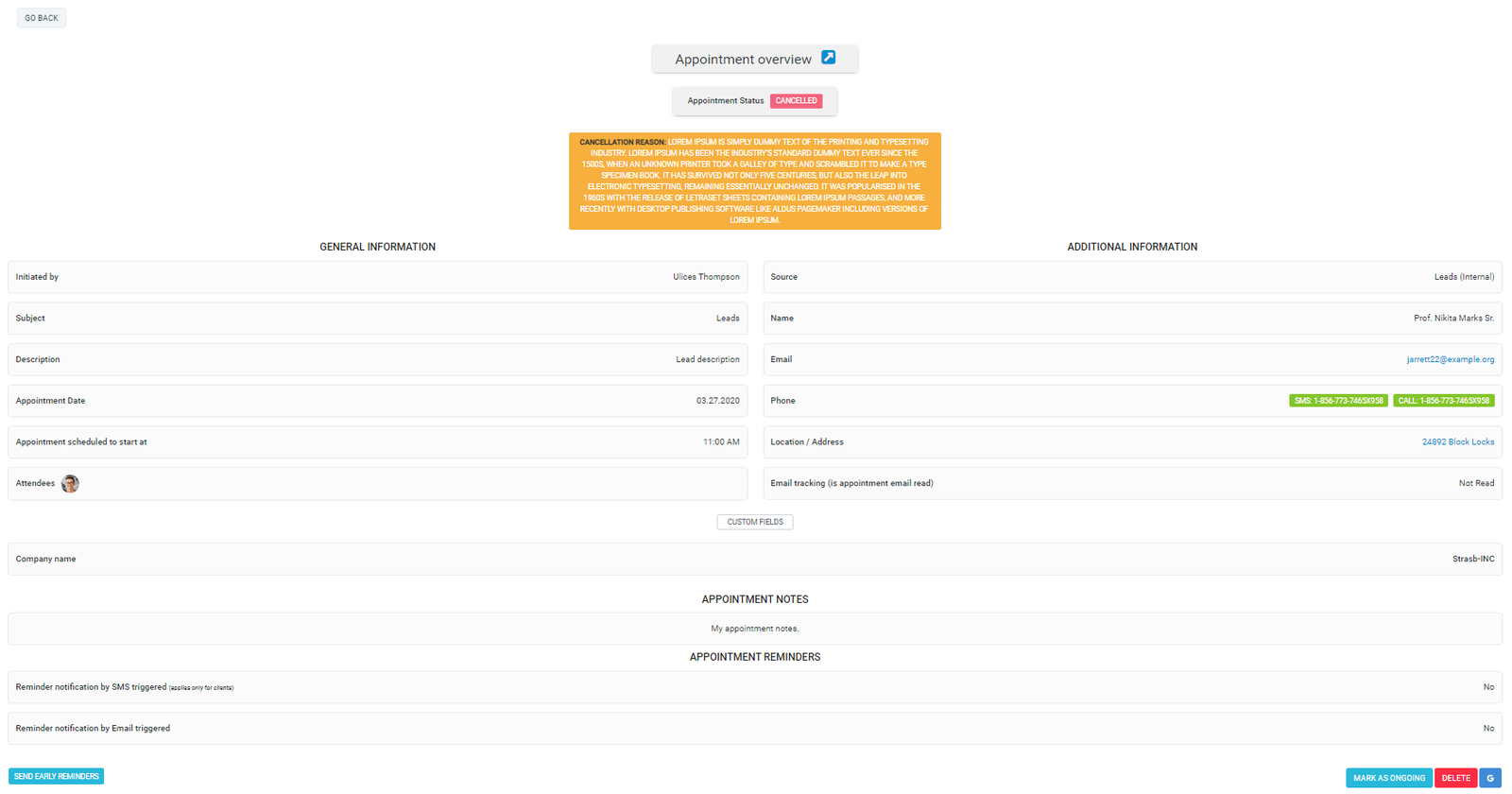This screenshot has height=794, width=1512.
Task: Send early reminders
Action: (57, 777)
